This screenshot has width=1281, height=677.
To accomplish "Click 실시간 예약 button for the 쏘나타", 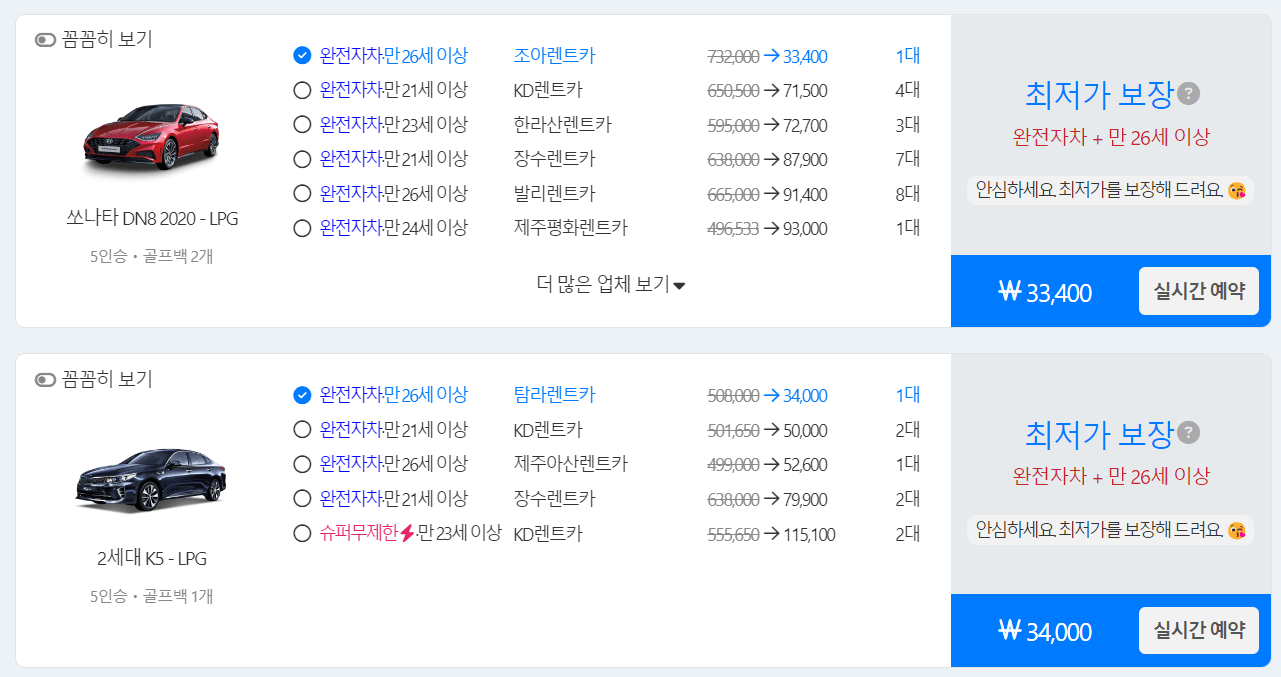I will tap(1198, 290).
